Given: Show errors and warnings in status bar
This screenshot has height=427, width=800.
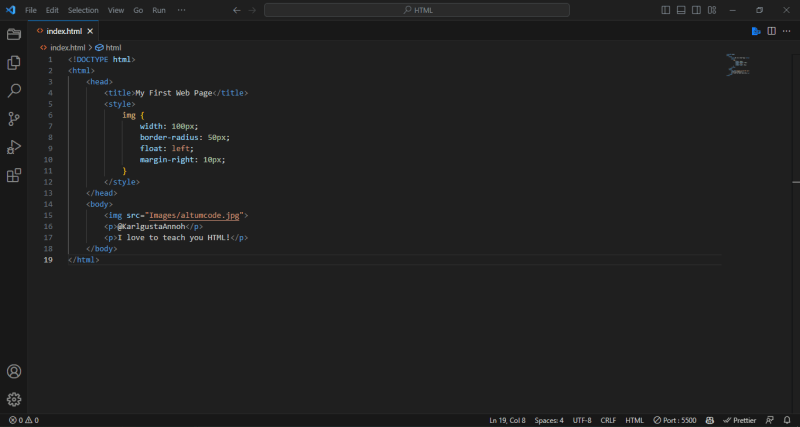Looking at the screenshot, I should [23, 420].
